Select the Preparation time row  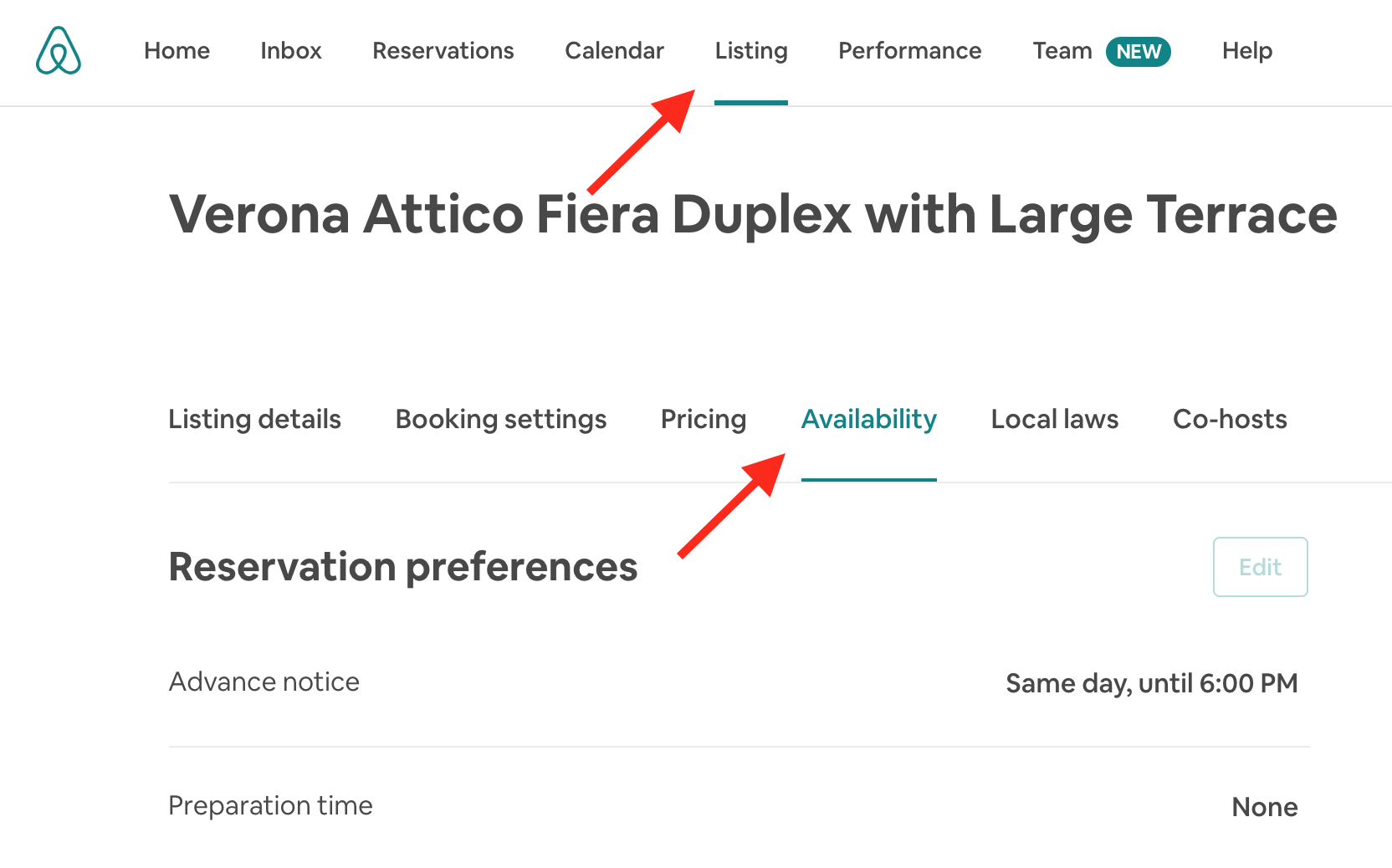coord(739,806)
